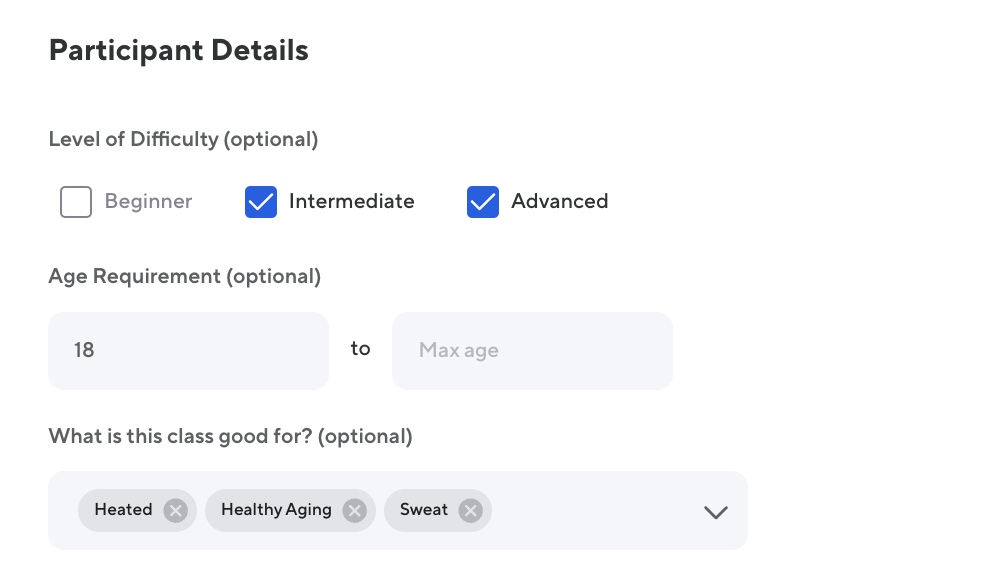This screenshot has height=574, width=990.
Task: Focus the Max age input field
Action: point(532,351)
